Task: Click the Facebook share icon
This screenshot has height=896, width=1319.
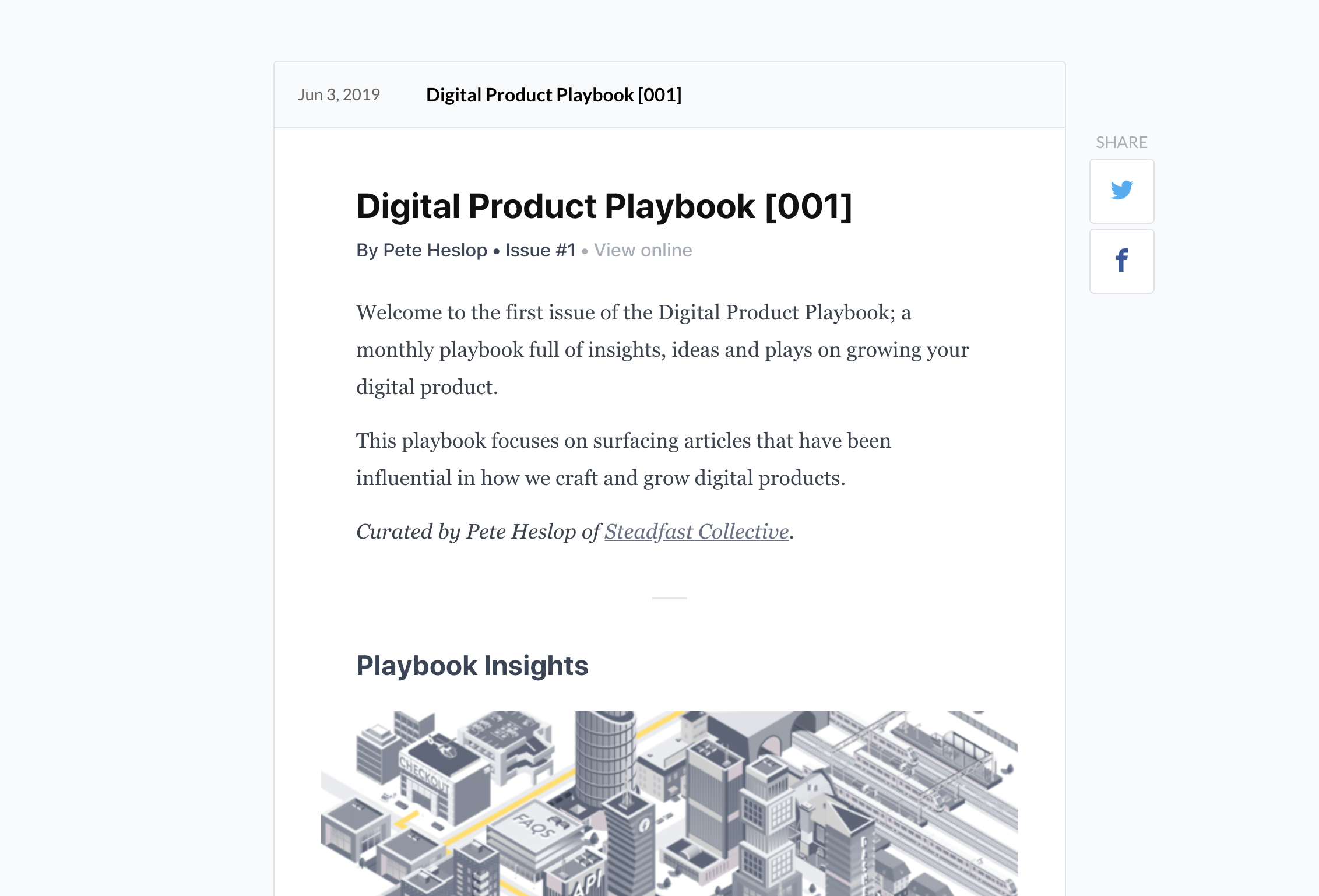Action: click(x=1121, y=261)
